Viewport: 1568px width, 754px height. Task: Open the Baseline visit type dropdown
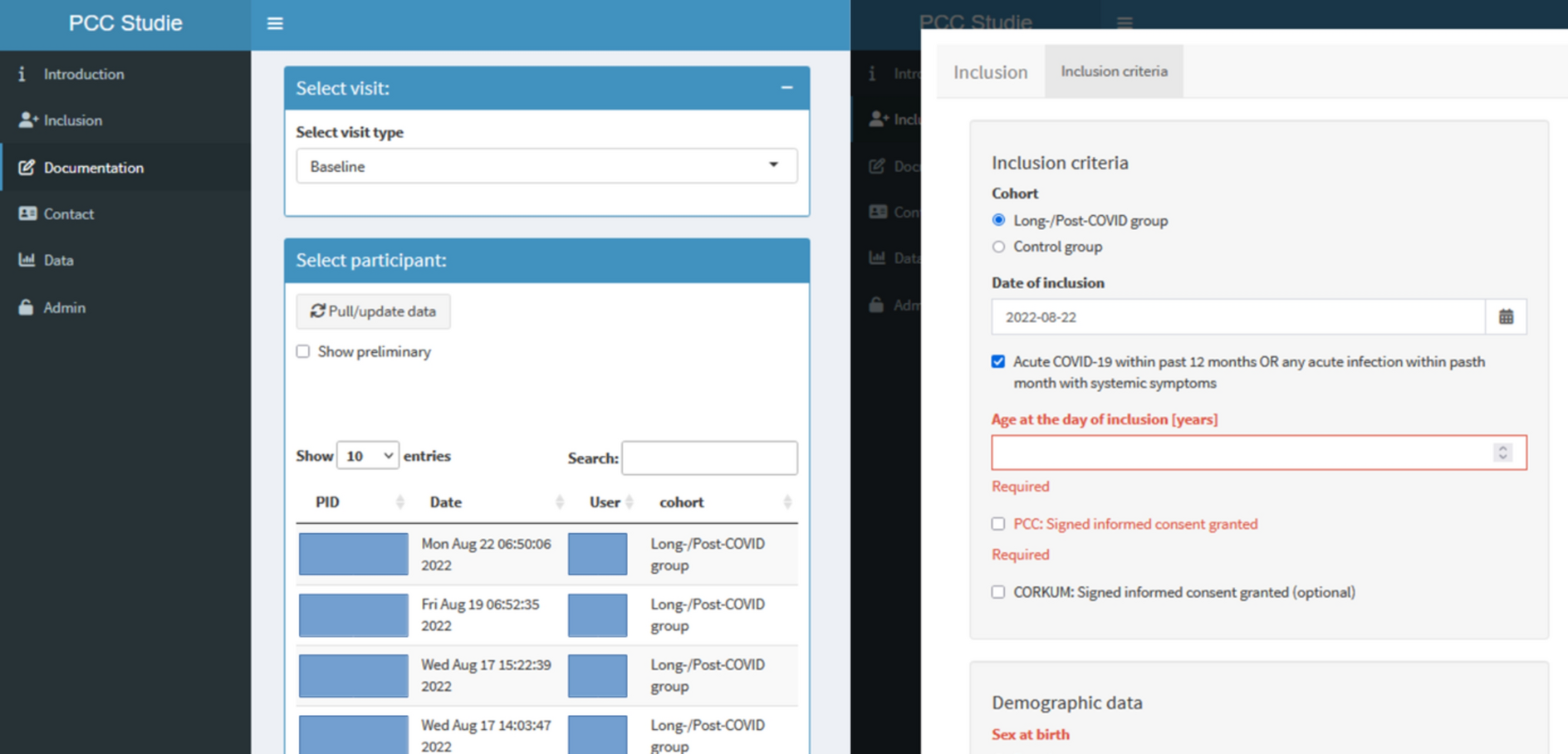546,166
